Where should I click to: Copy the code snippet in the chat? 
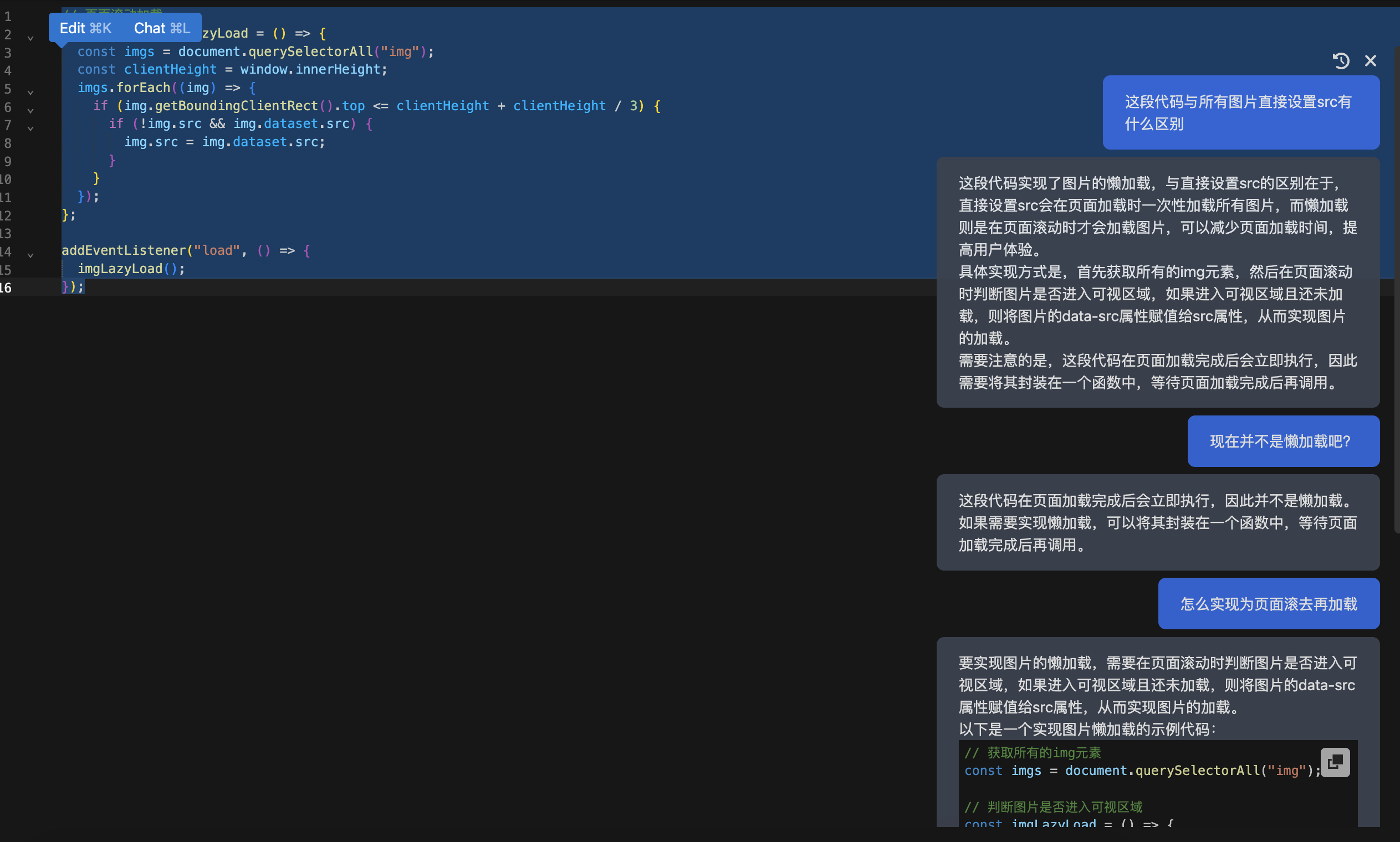pos(1335,762)
